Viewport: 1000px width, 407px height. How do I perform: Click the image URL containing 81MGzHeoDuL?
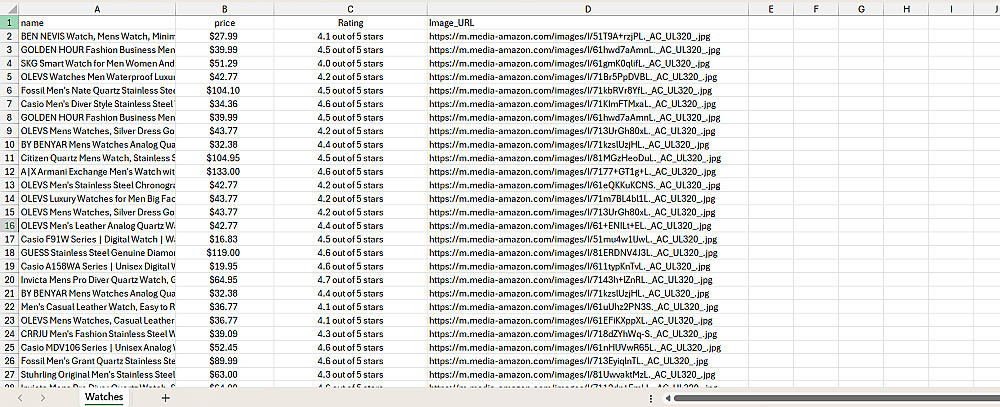tap(587, 158)
